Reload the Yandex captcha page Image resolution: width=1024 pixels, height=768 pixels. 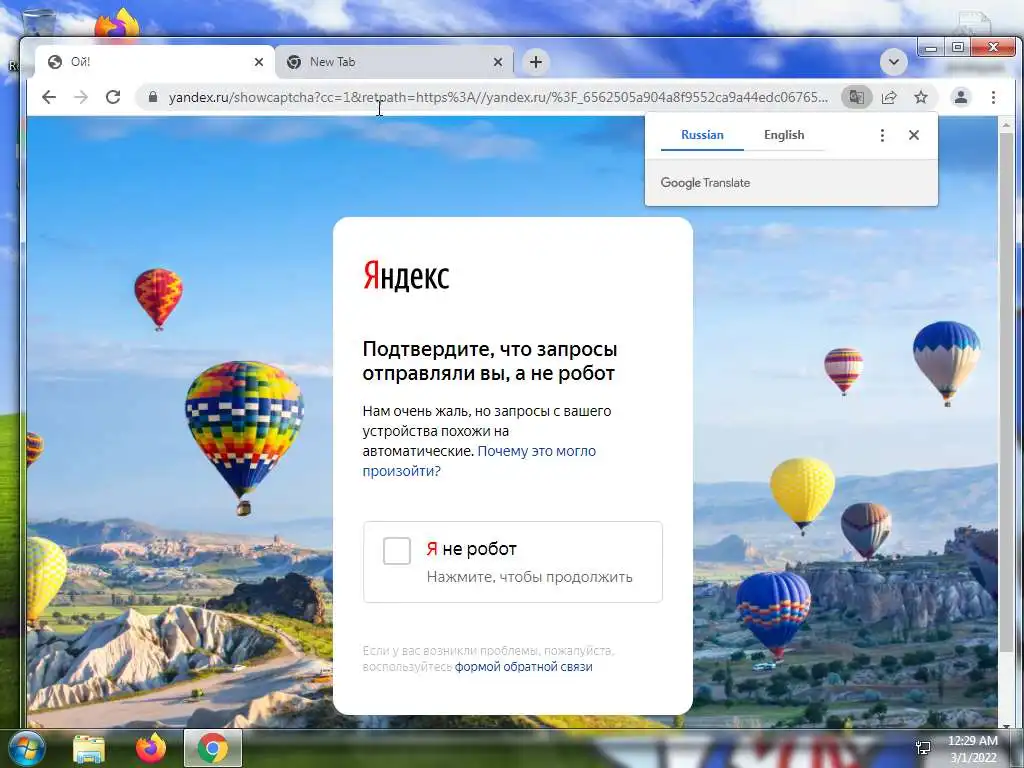(113, 97)
